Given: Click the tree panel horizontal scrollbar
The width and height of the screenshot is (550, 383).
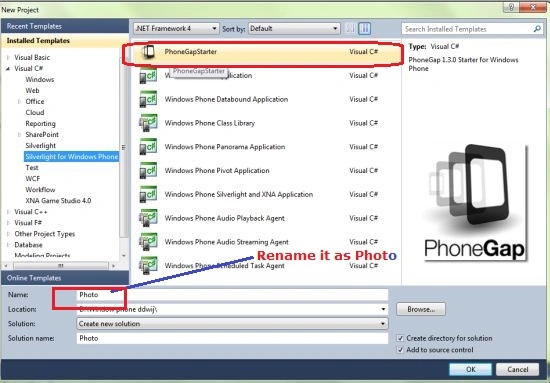Looking at the screenshot, I should [x=60, y=266].
